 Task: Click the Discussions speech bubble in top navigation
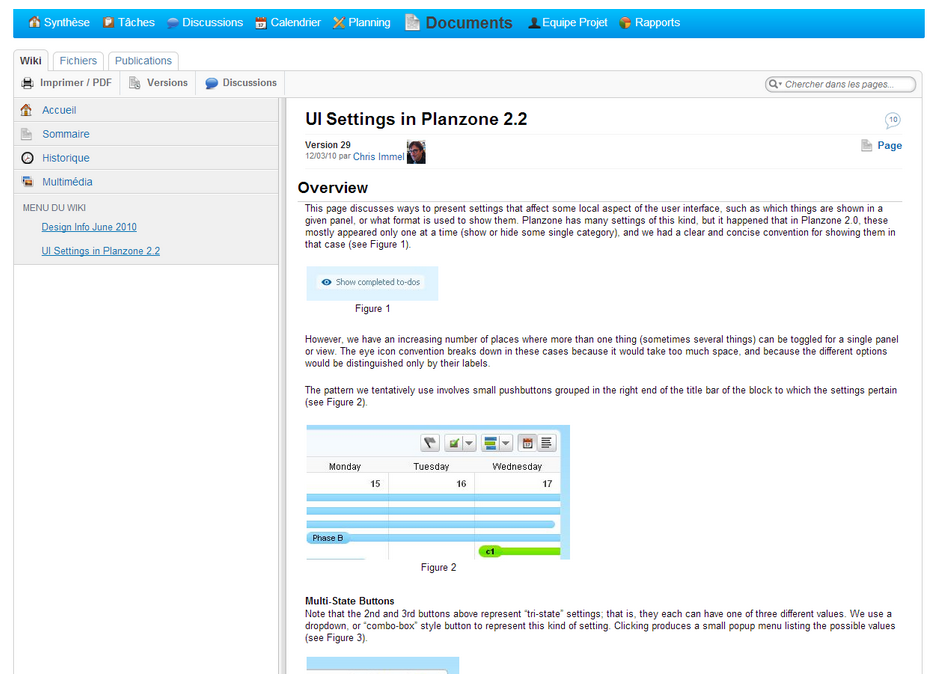point(173,23)
